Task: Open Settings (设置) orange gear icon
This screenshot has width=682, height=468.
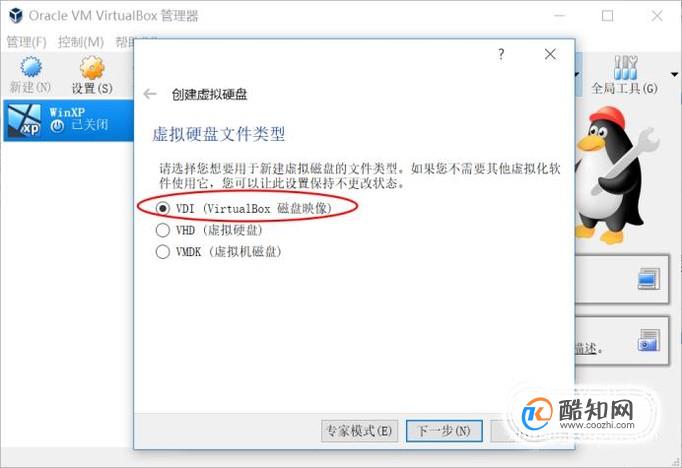Action: pyautogui.click(x=92, y=68)
